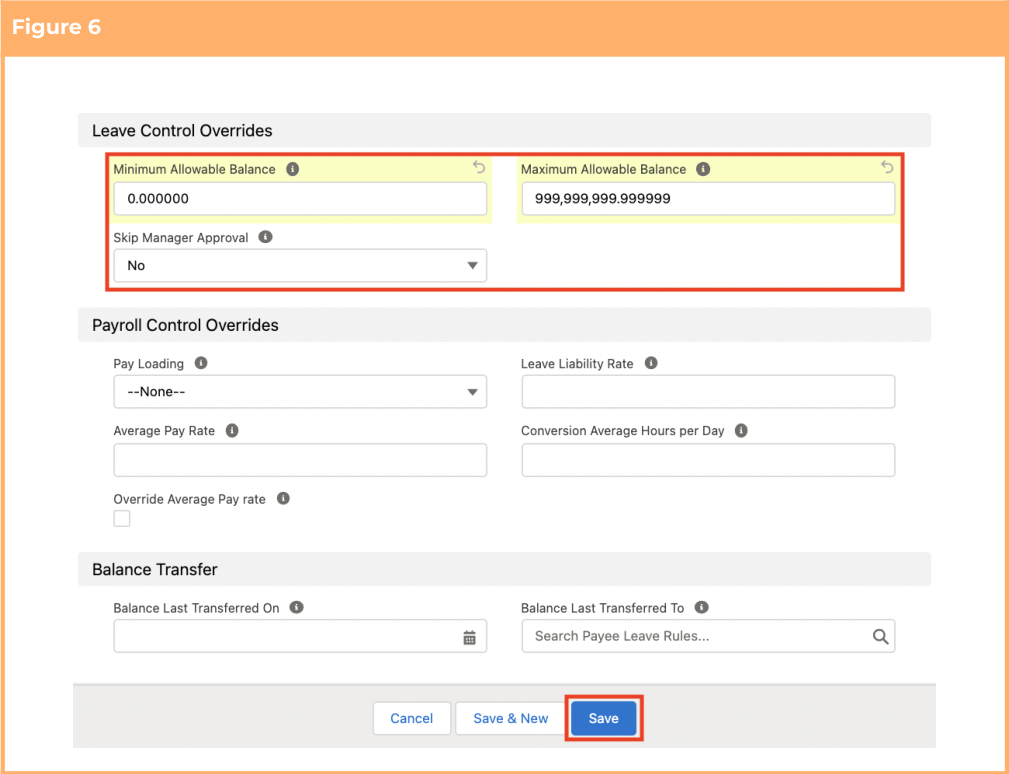Click the Search Payee Leave Rules field

pos(708,636)
